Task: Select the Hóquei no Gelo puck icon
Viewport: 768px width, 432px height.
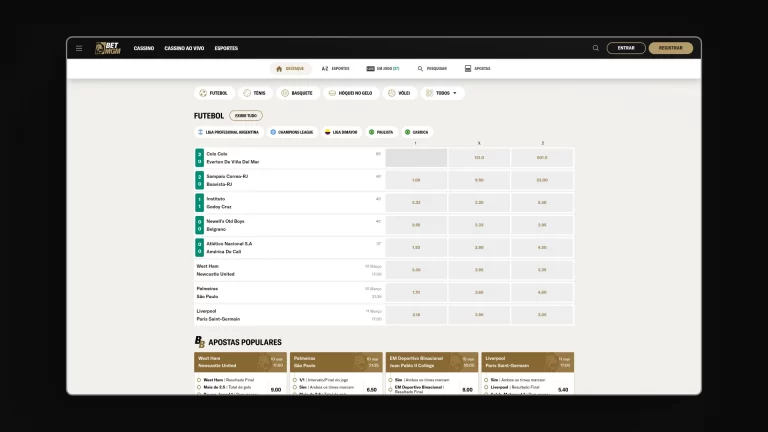Action: [332, 93]
